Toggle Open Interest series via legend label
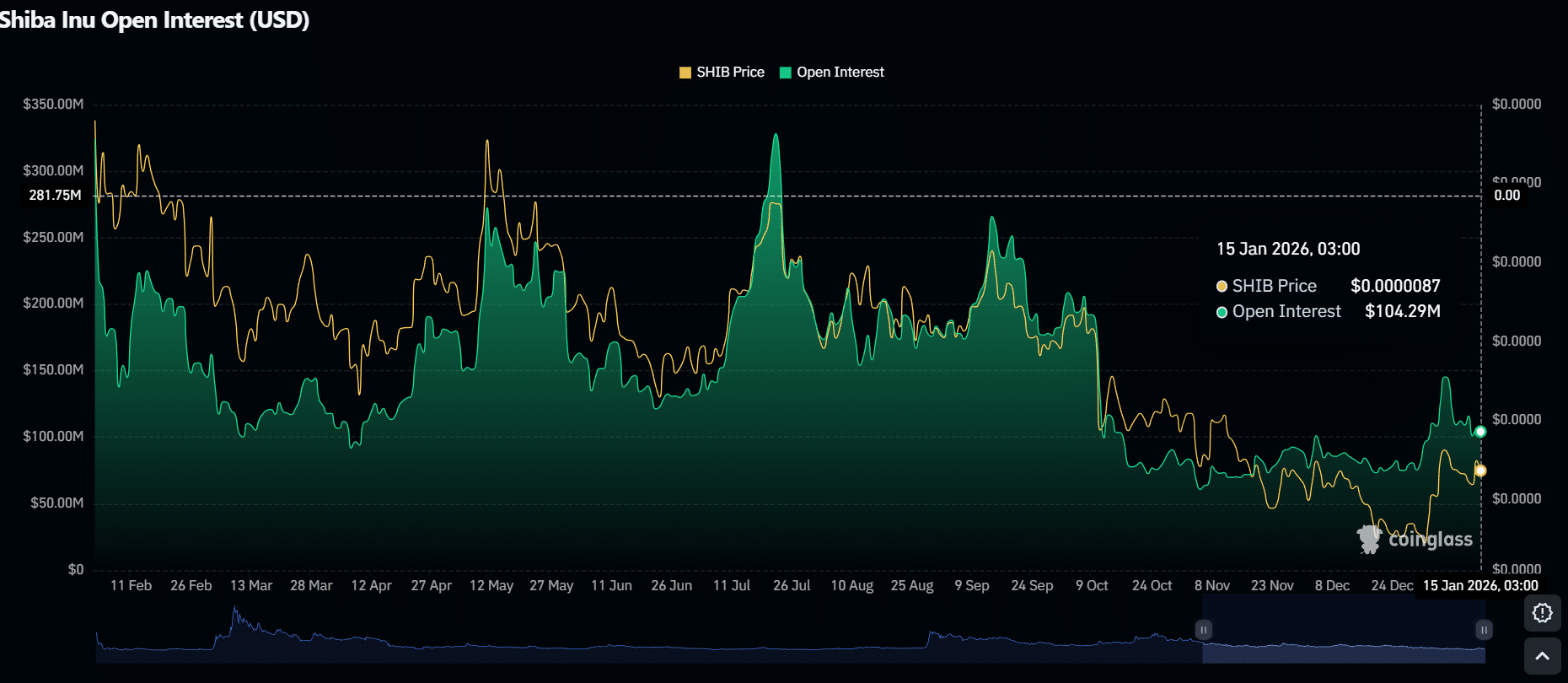 840,73
